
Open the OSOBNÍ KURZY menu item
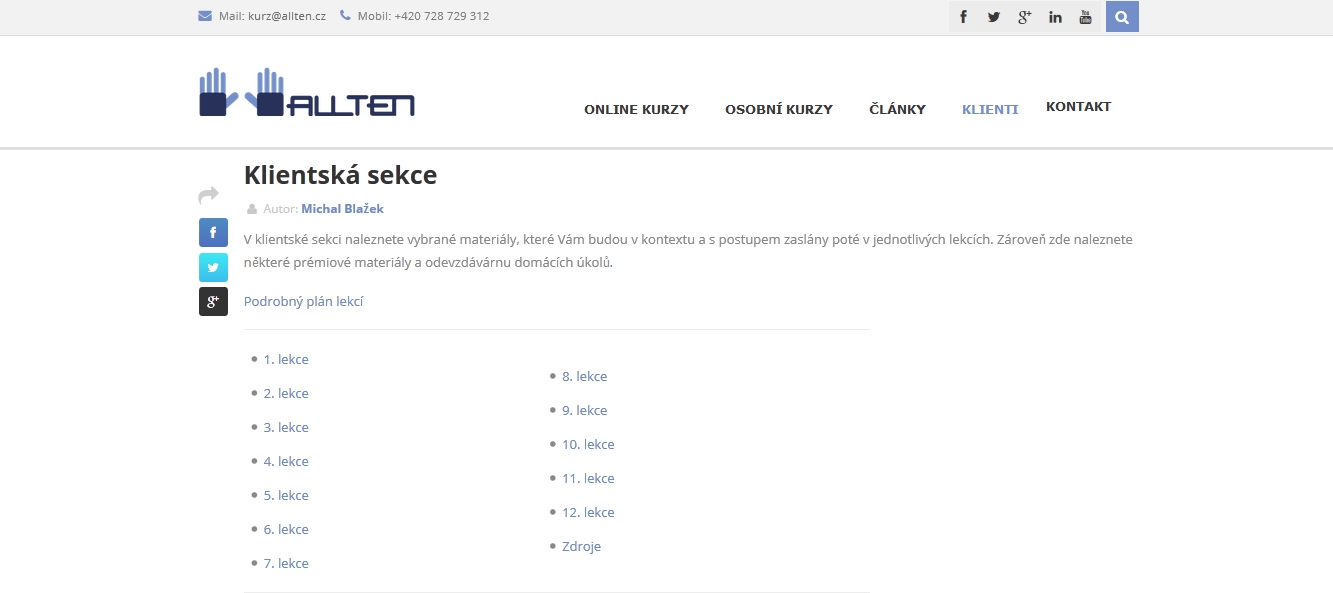coord(779,110)
